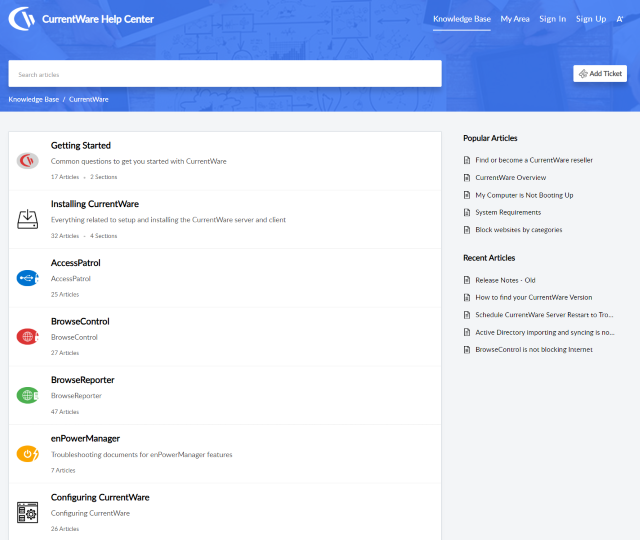Click the Knowledge Base breadcrumb link
The image size is (640, 540).
[33, 99]
